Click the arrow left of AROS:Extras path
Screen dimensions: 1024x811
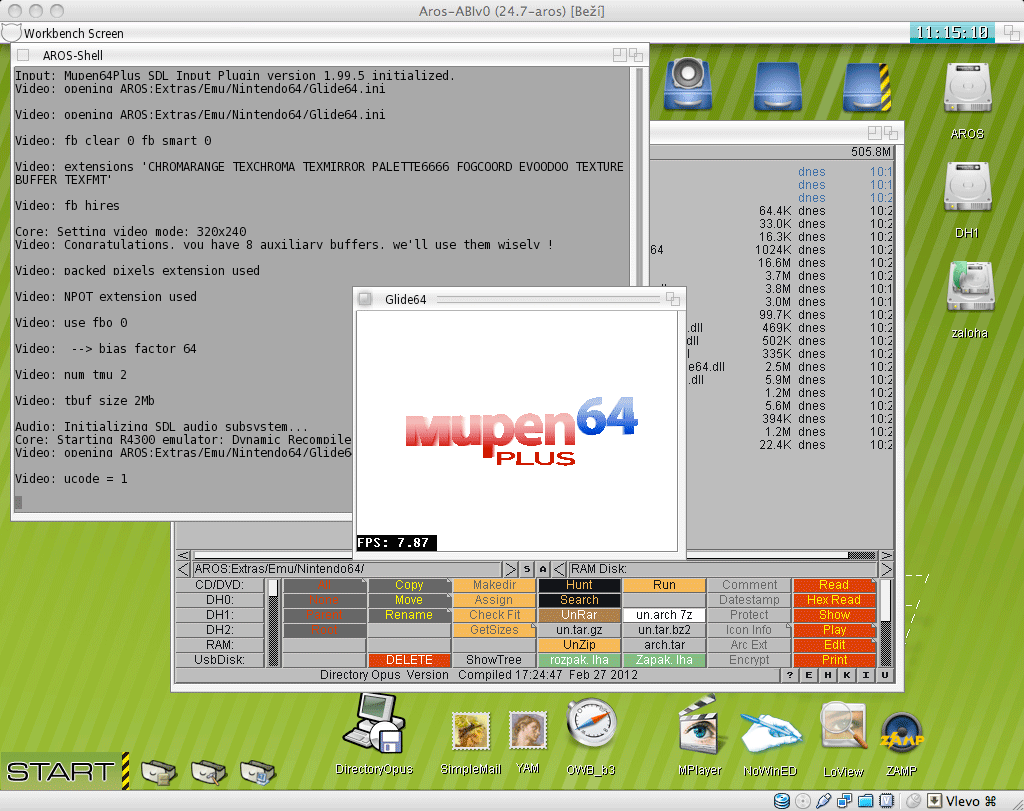click(x=183, y=569)
